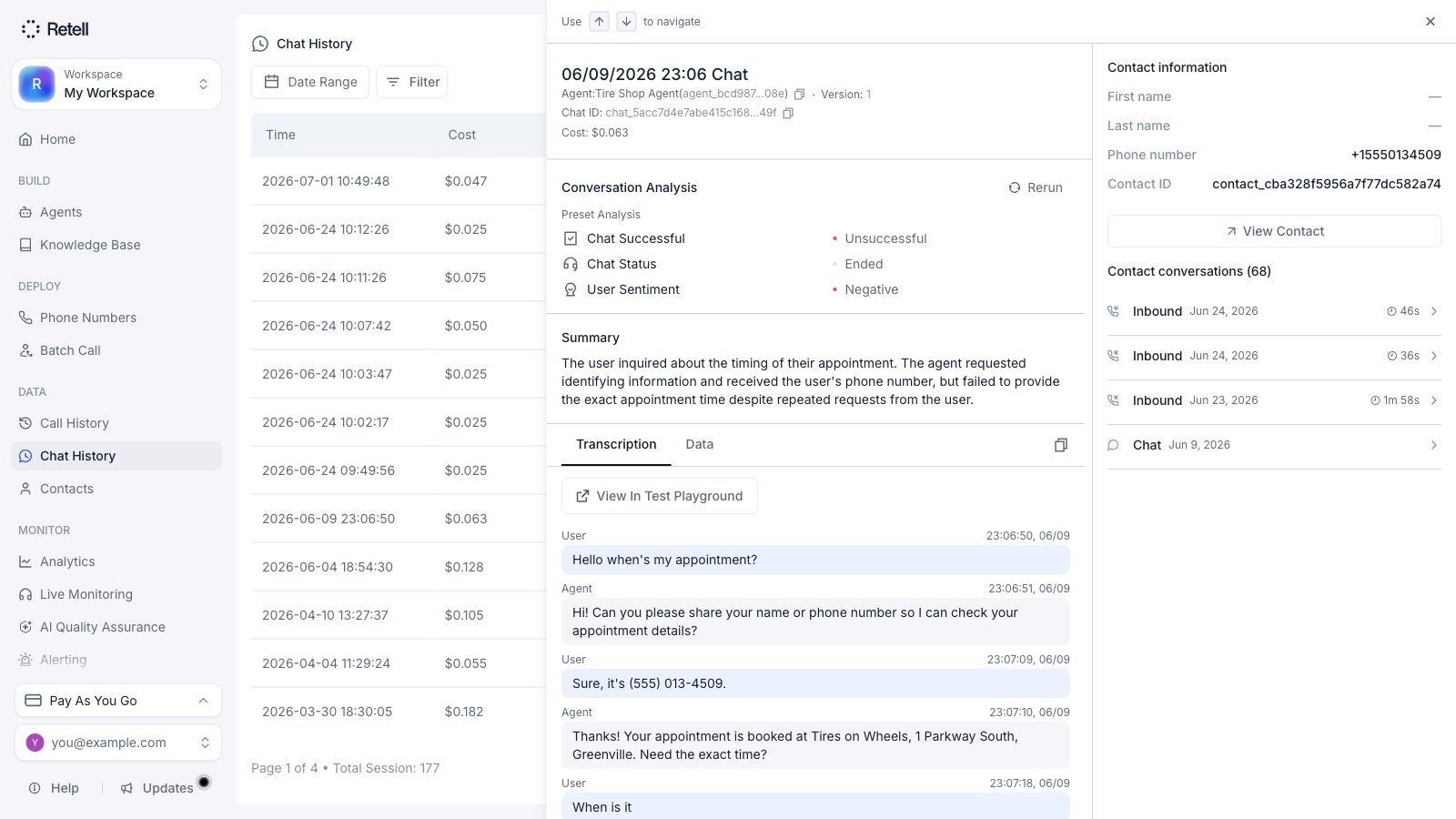Select Chat History in sidebar
1456x819 pixels.
point(116,456)
